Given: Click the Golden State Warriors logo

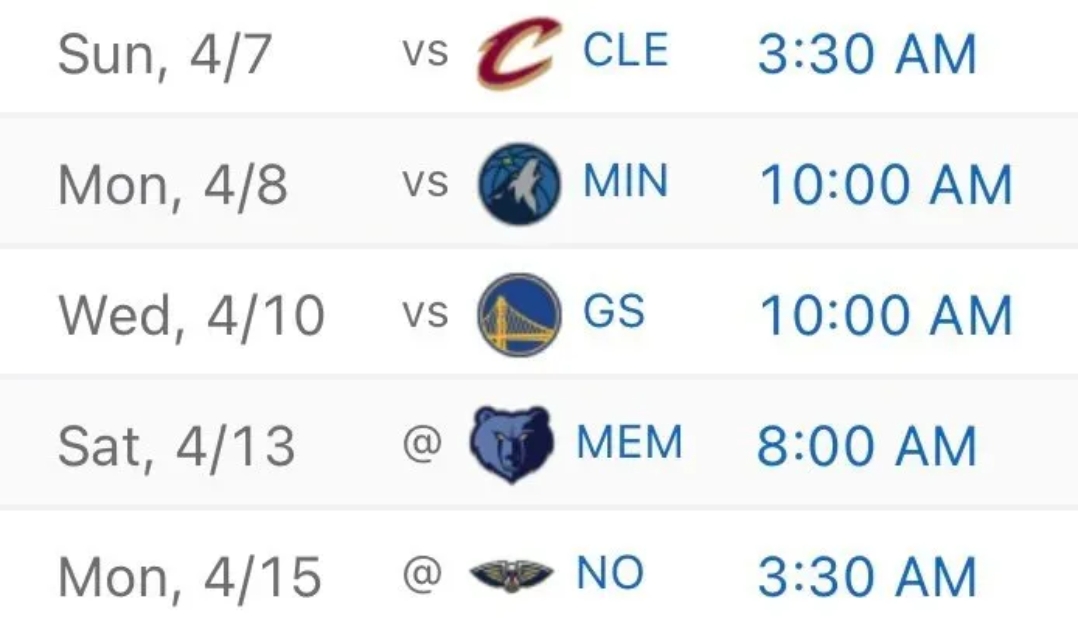Looking at the screenshot, I should point(519,314).
